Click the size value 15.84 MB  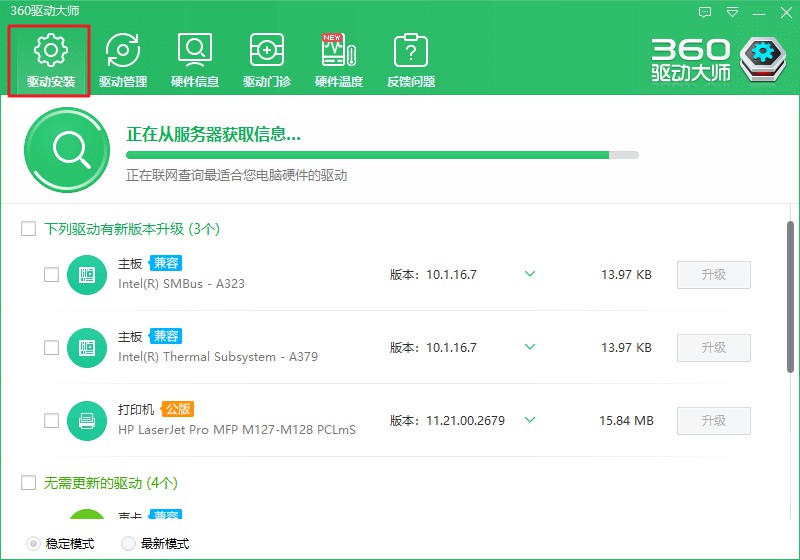click(627, 421)
